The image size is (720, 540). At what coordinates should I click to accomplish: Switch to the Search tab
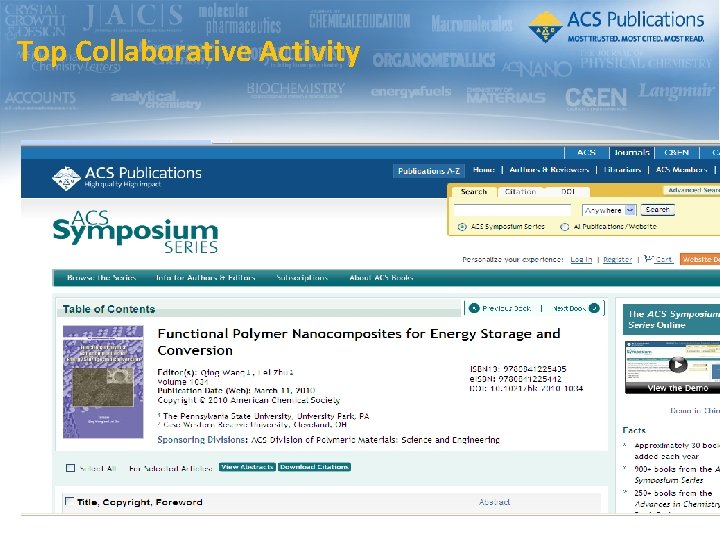473,191
